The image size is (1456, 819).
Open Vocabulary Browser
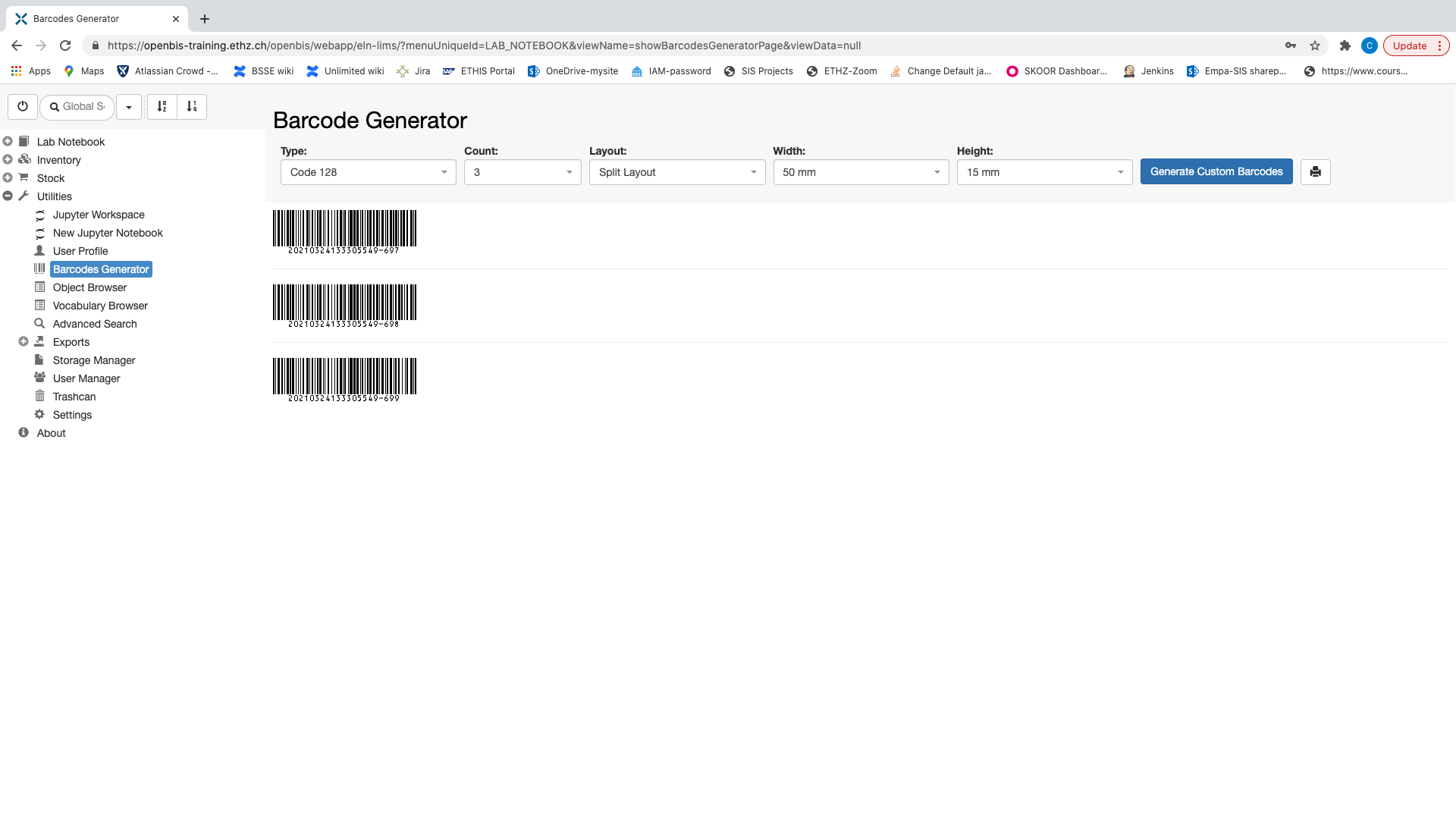tap(100, 306)
